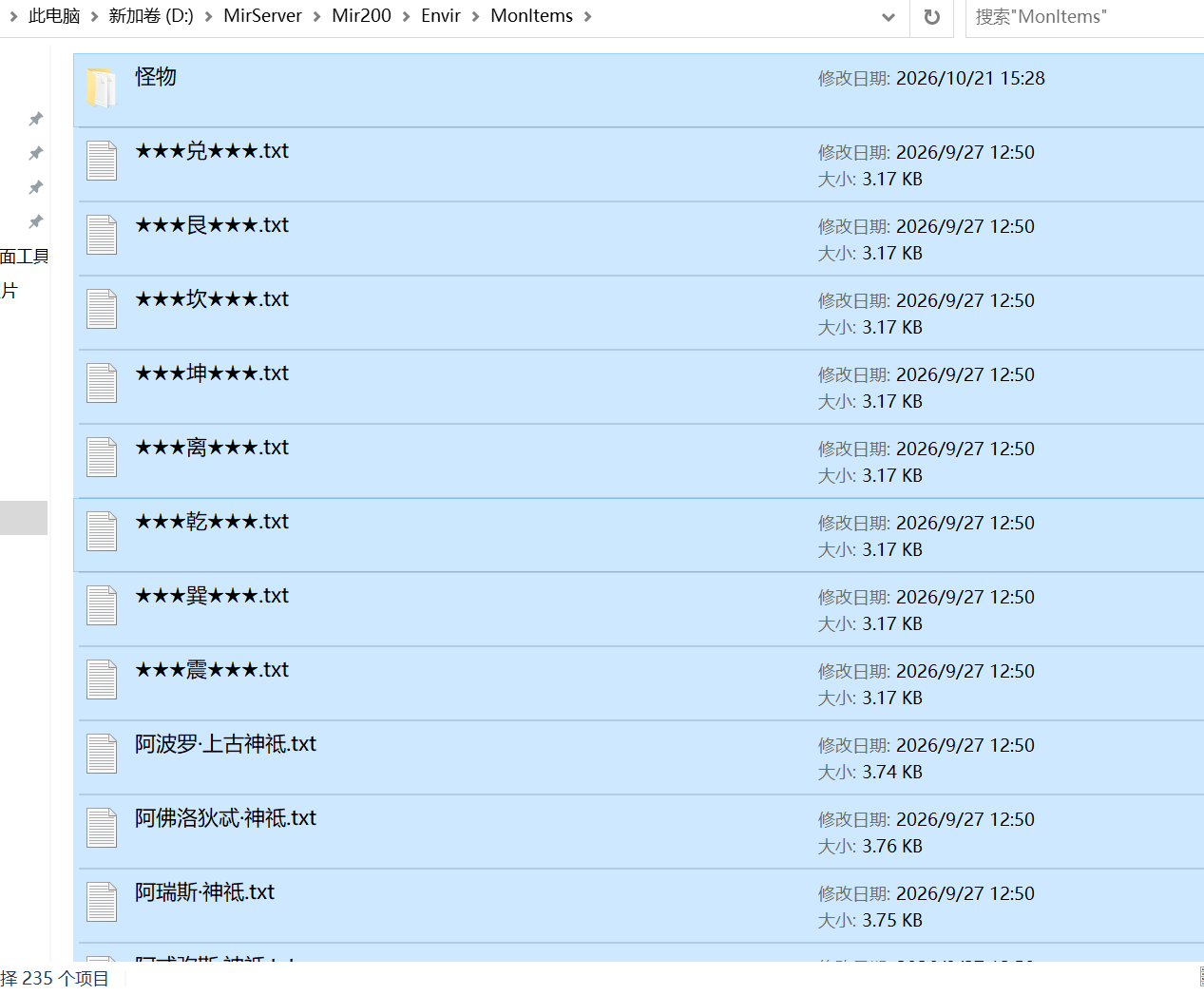This screenshot has height=995, width=1204.
Task: Select file icon of 阿波罗·上古神祇.txt
Action: pos(102,755)
